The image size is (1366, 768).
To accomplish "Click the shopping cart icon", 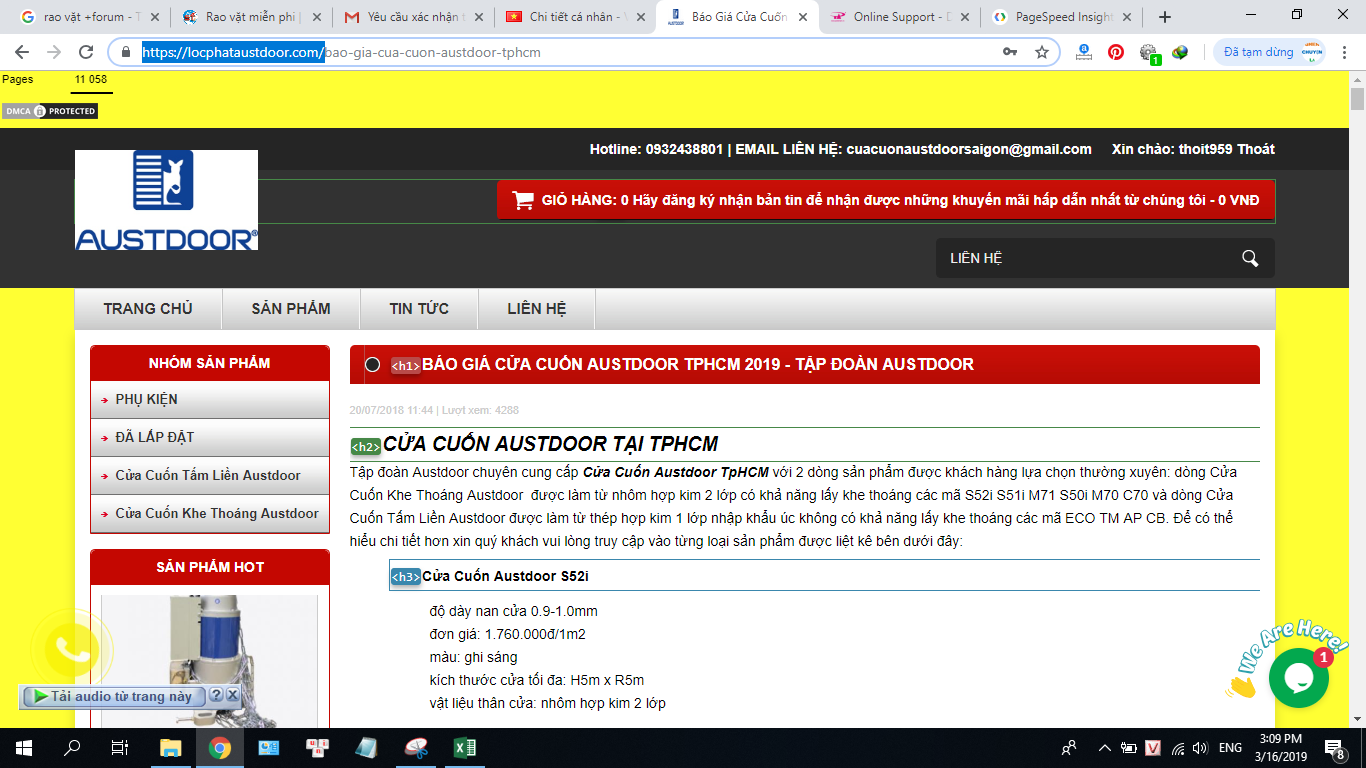I will pyautogui.click(x=522, y=200).
